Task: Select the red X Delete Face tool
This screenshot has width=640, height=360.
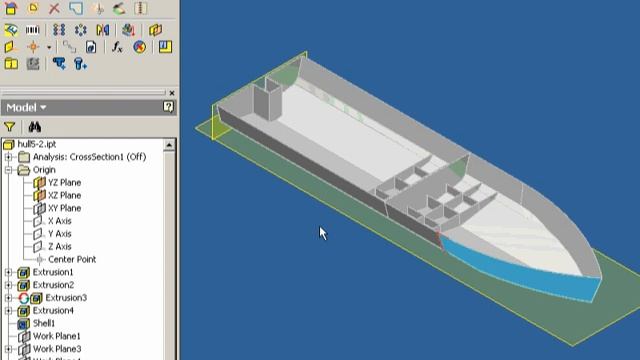Action: [54, 8]
